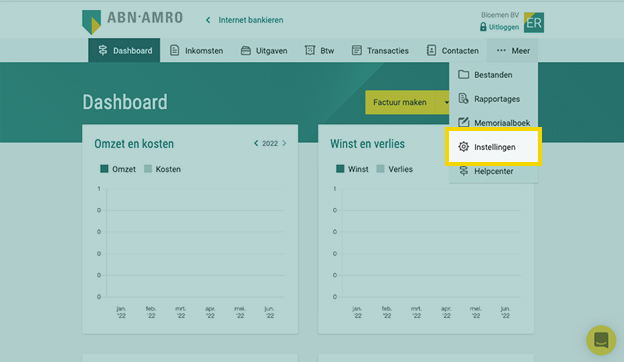
Task: Open the Dashboard tab
Action: pos(124,50)
